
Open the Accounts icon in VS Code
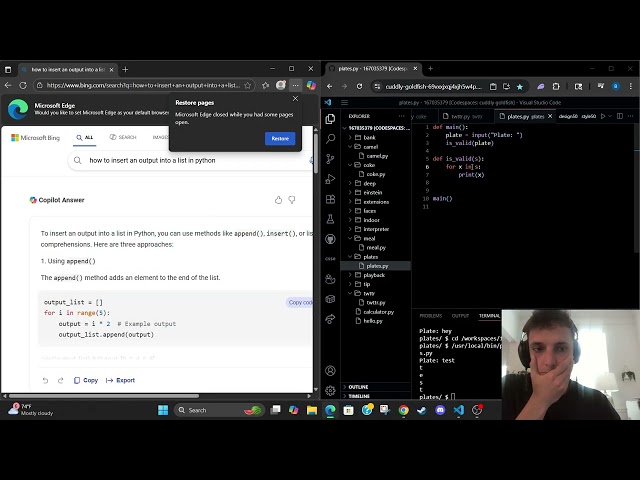click(x=330, y=371)
